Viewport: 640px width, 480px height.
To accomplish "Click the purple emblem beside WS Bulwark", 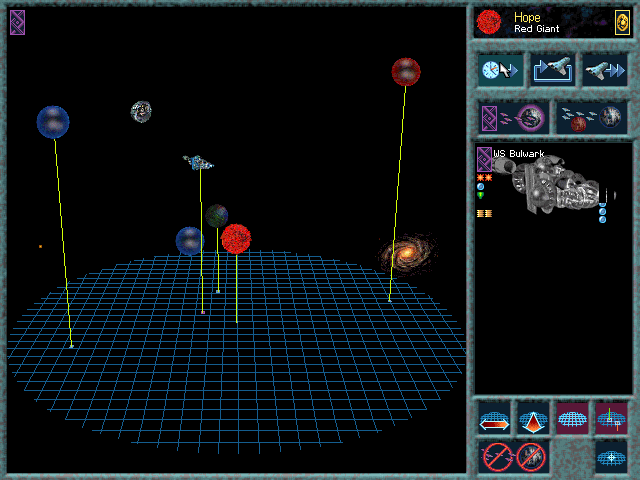I will pos(484,159).
